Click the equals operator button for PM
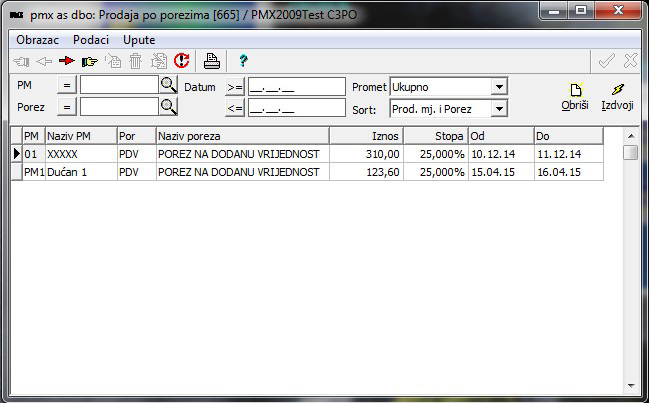The height and width of the screenshot is (403, 649). tap(67, 86)
